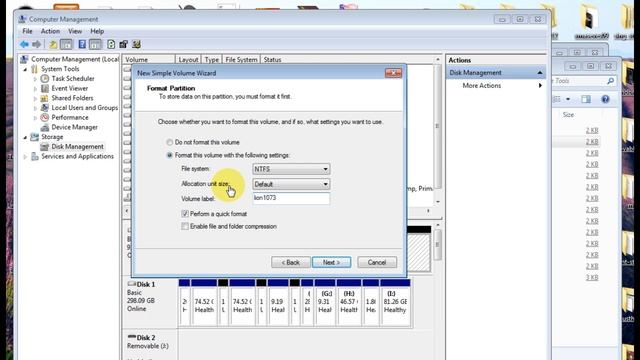Select Format this volume with following settings
Viewport: 640px width, 360px height.
tap(169, 155)
